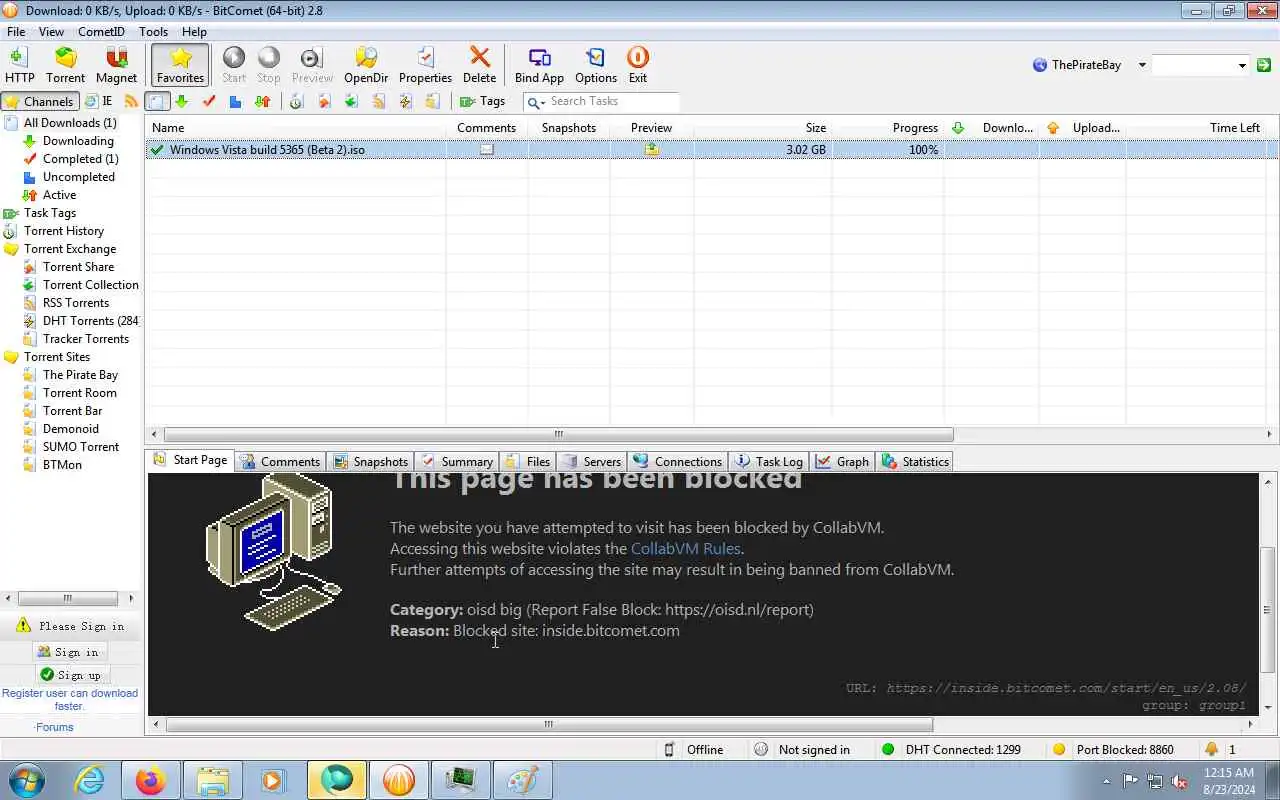Open The Pirate Bay sidebar entry
The width and height of the screenshot is (1280, 800).
coord(80,375)
